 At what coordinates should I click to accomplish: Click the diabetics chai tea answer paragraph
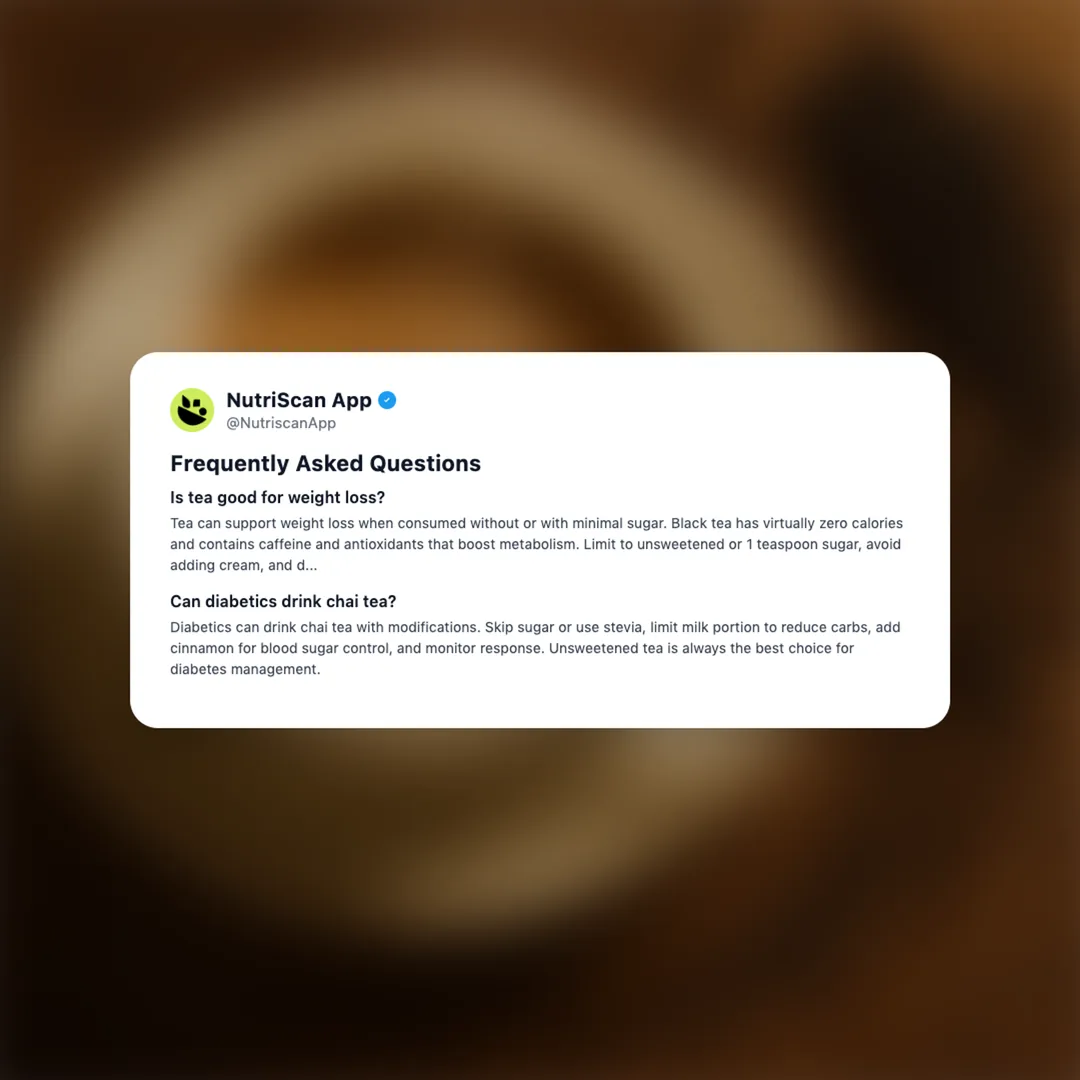pyautogui.click(x=535, y=648)
